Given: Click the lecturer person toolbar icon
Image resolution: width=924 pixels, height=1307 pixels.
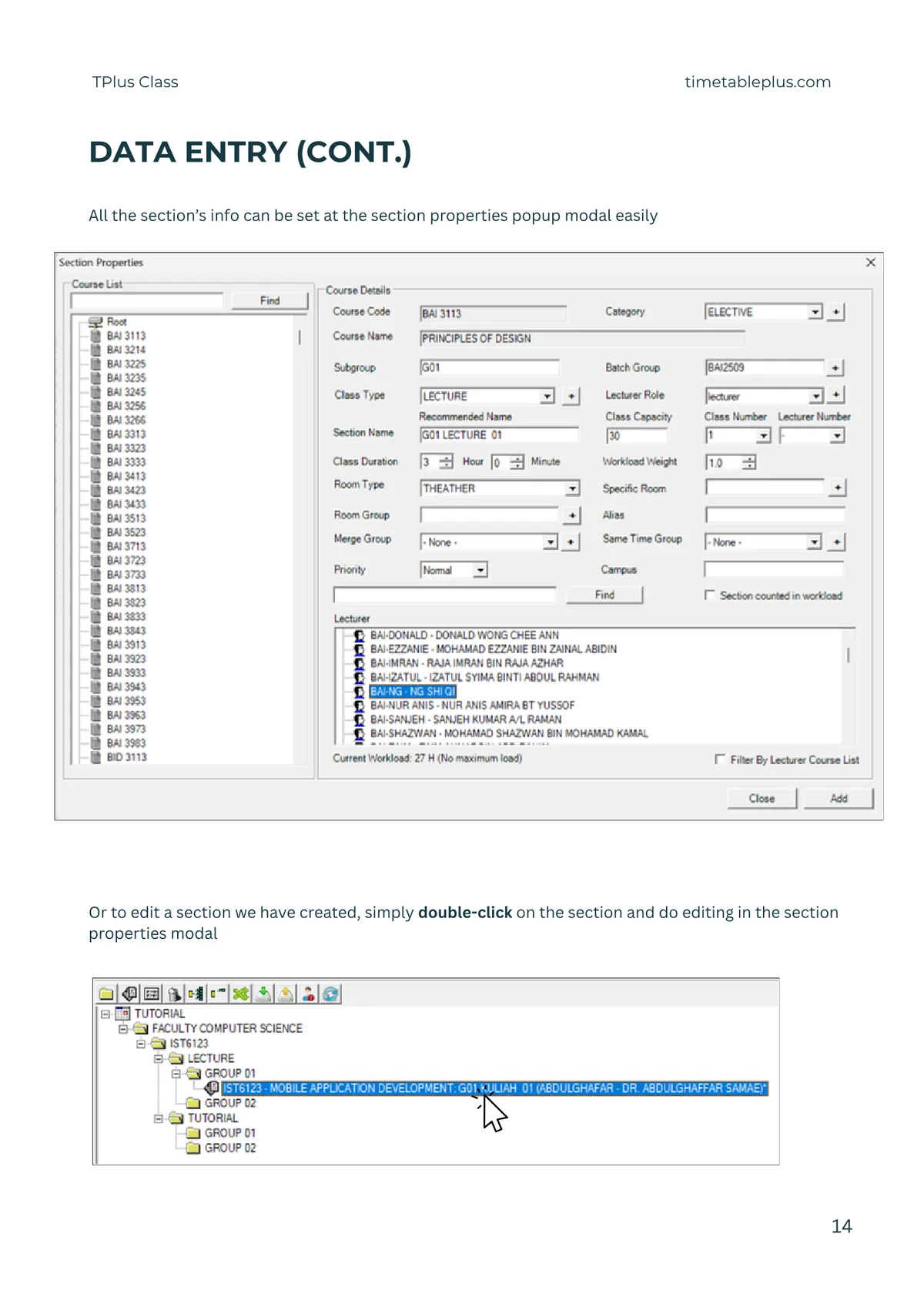Looking at the screenshot, I should tap(308, 994).
